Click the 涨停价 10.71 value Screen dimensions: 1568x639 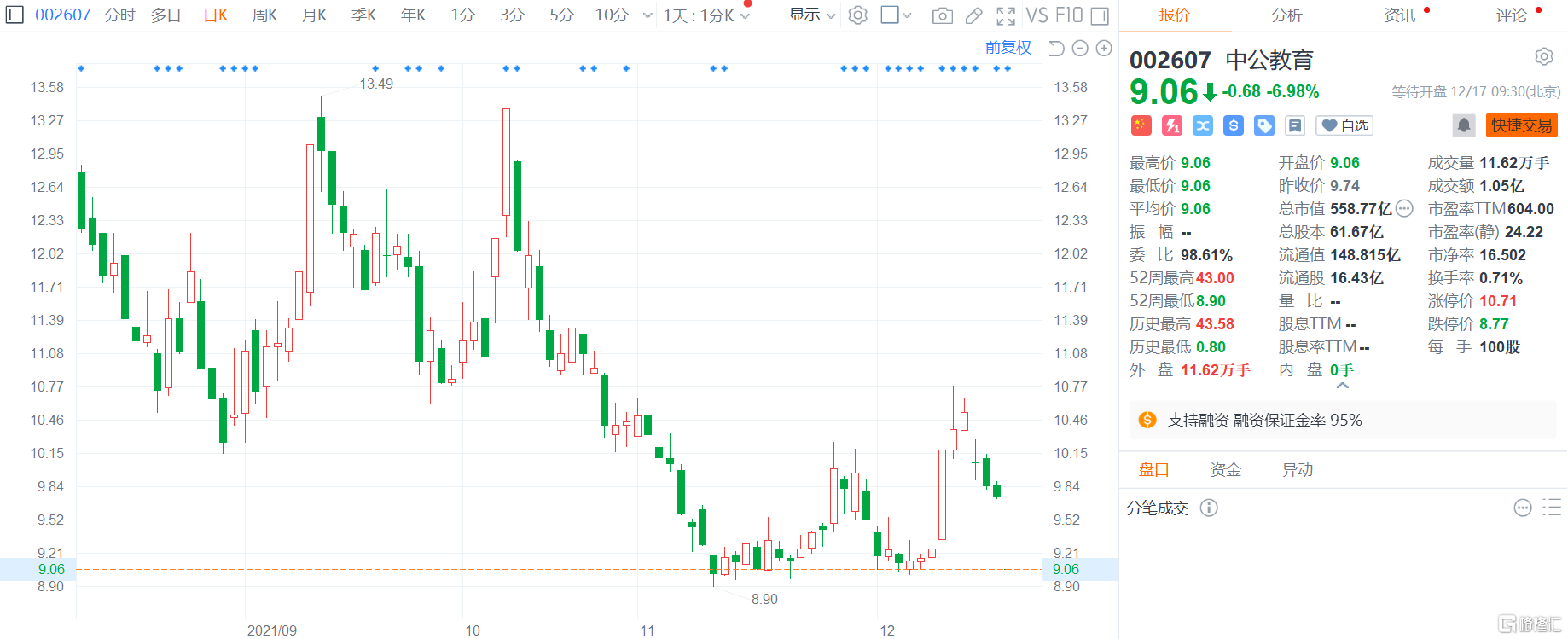(x=1498, y=301)
